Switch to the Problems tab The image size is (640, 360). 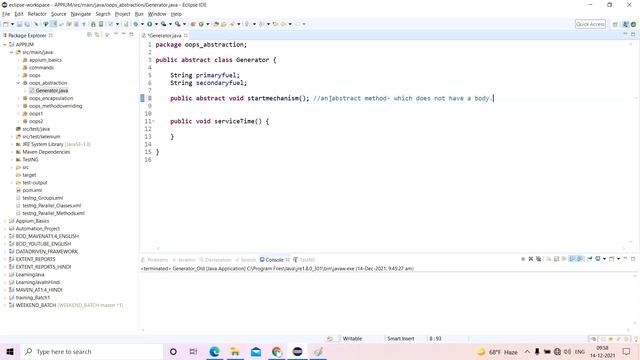click(x=155, y=260)
